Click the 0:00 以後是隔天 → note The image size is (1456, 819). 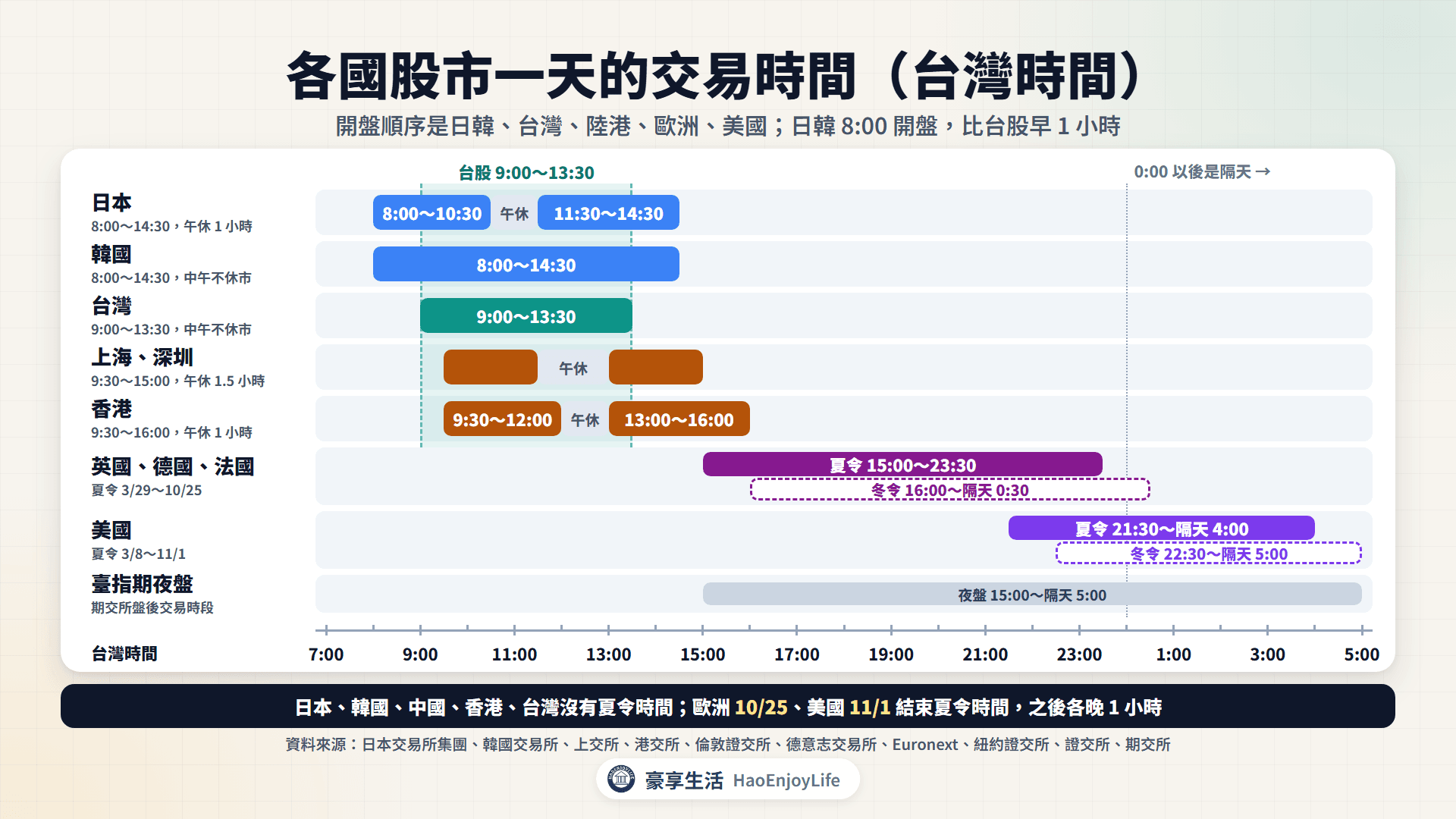(1202, 172)
